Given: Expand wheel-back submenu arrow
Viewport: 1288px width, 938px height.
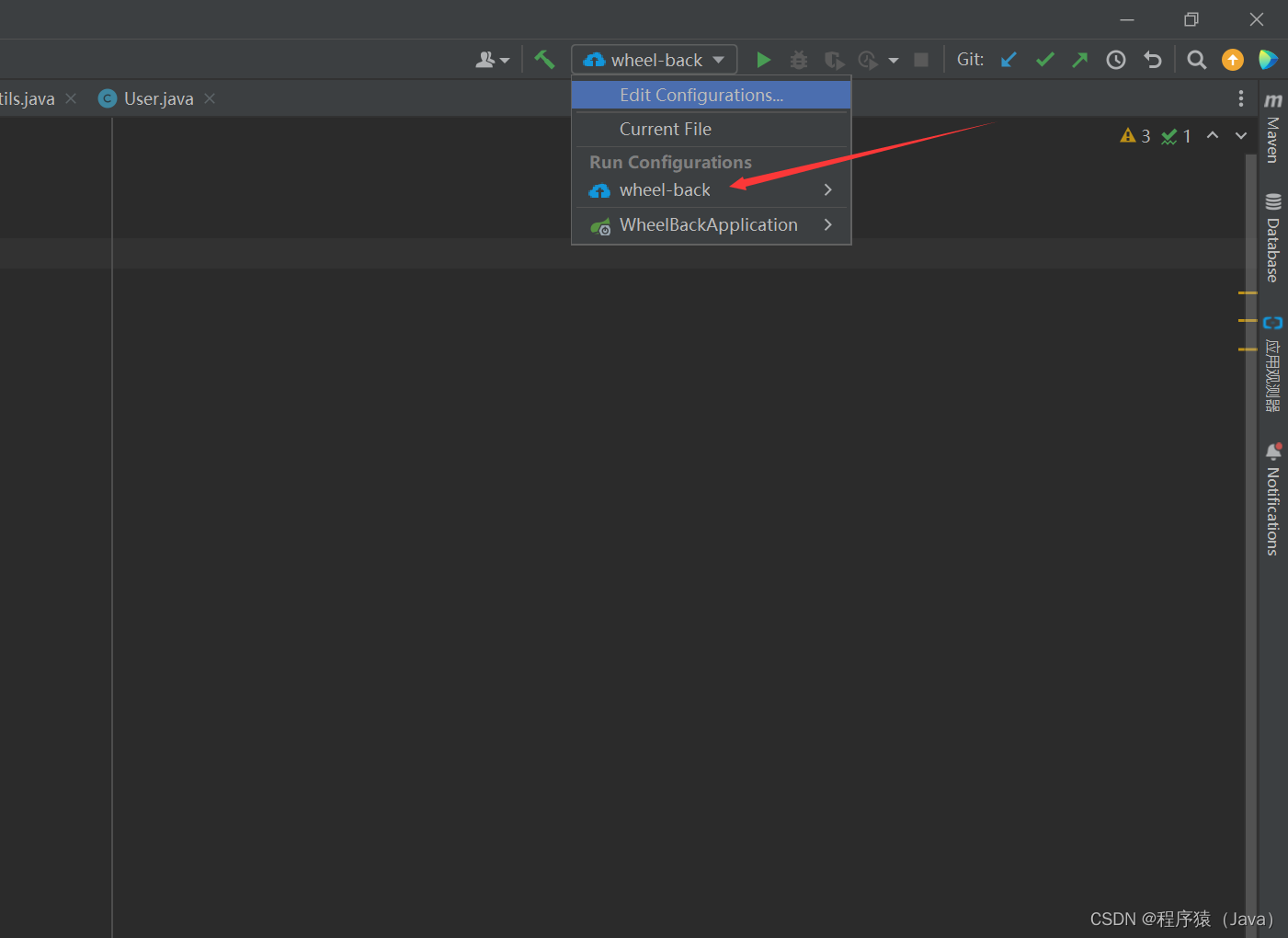Looking at the screenshot, I should click(828, 189).
